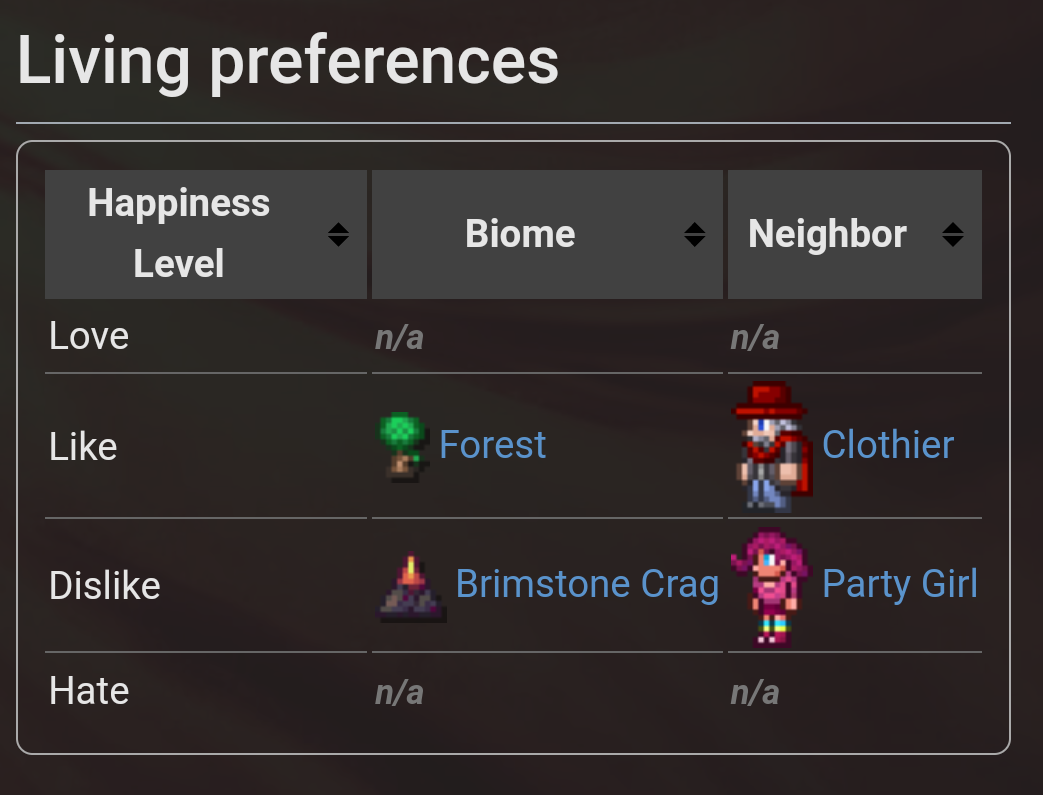Click the Living preferences heading
Screen dimensions: 1043x795
click(x=288, y=62)
